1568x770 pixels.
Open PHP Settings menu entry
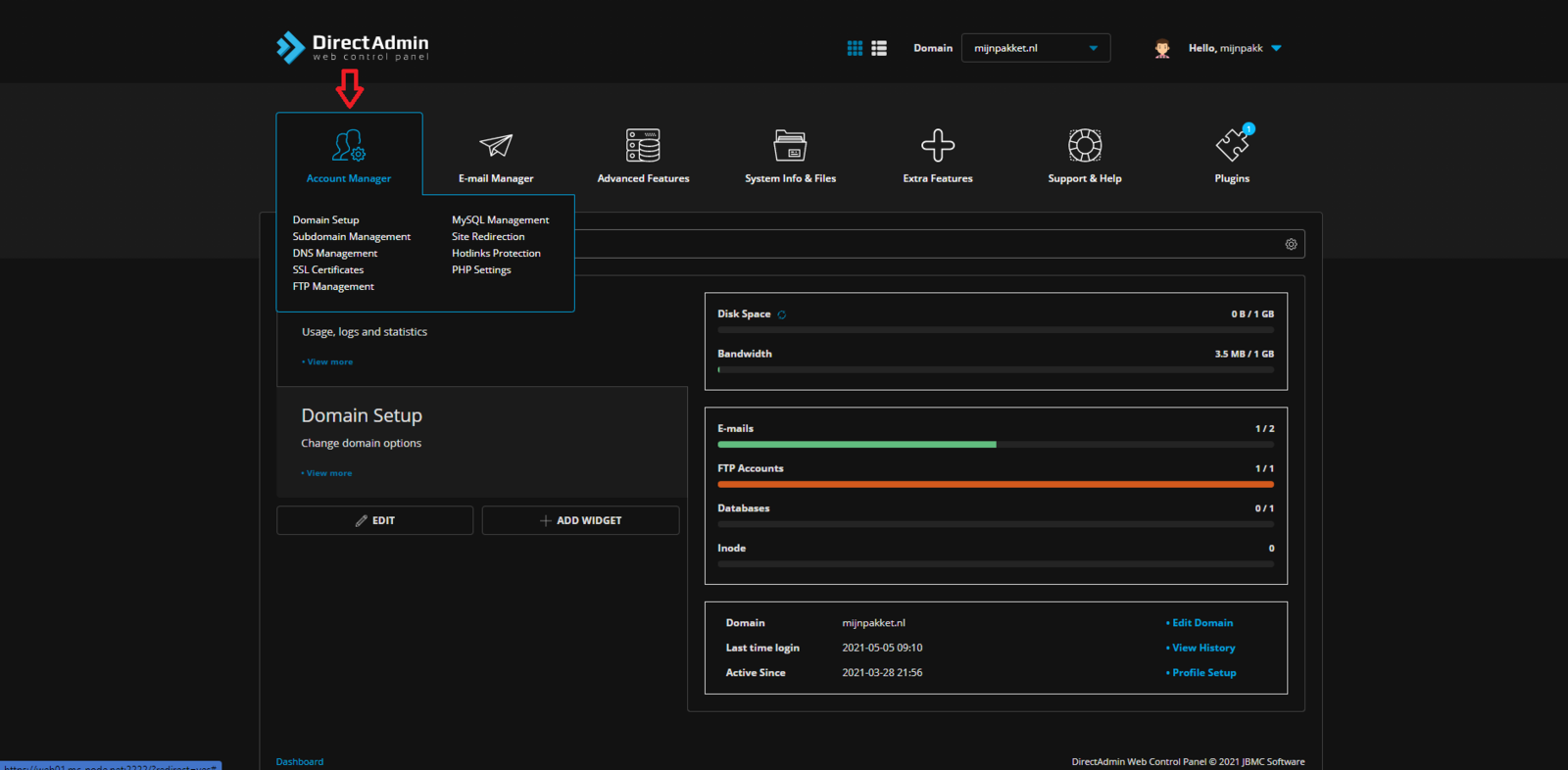tap(481, 270)
